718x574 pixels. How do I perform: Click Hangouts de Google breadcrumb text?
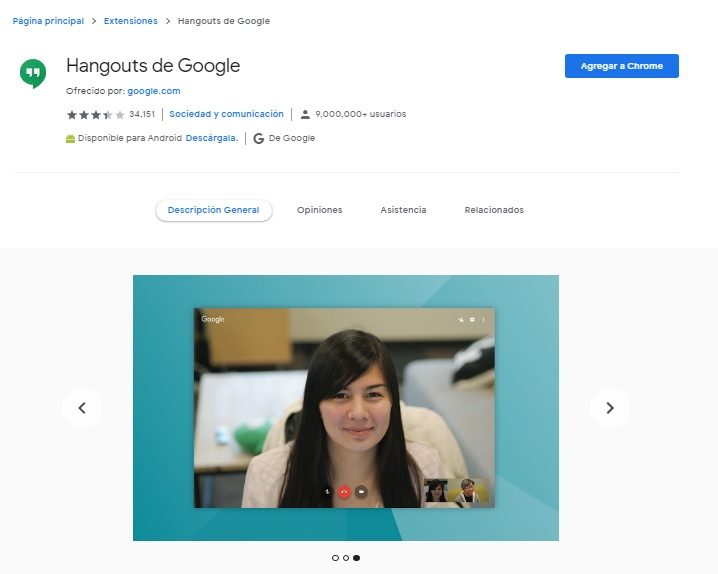(x=223, y=21)
